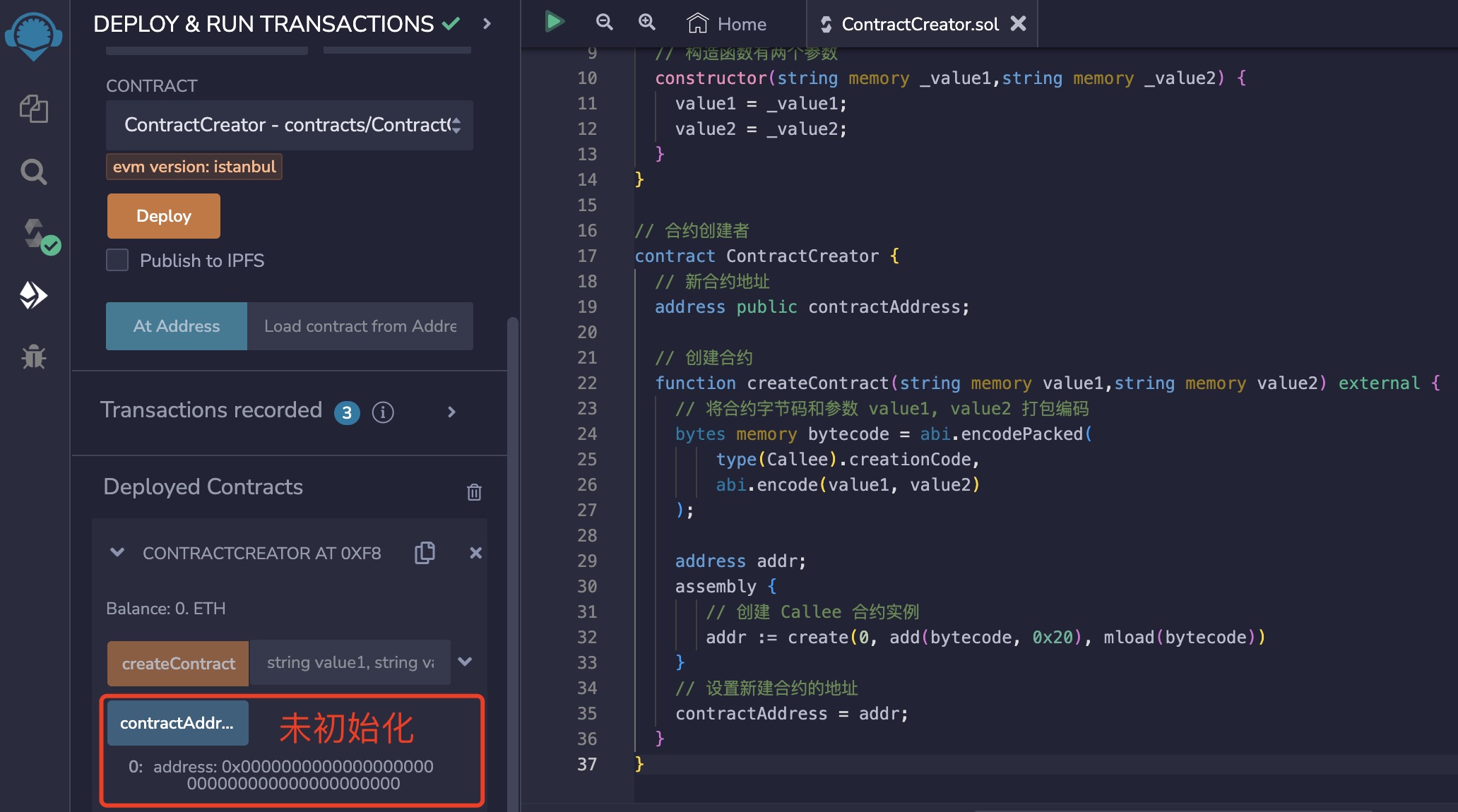Select the ContractCreator.sol editor tab

pos(918,24)
